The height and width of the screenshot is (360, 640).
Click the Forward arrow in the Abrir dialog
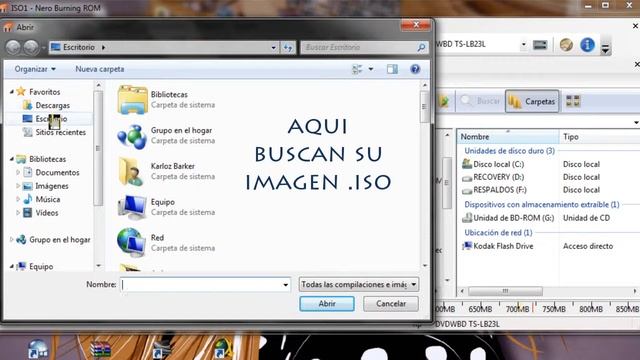(31, 47)
